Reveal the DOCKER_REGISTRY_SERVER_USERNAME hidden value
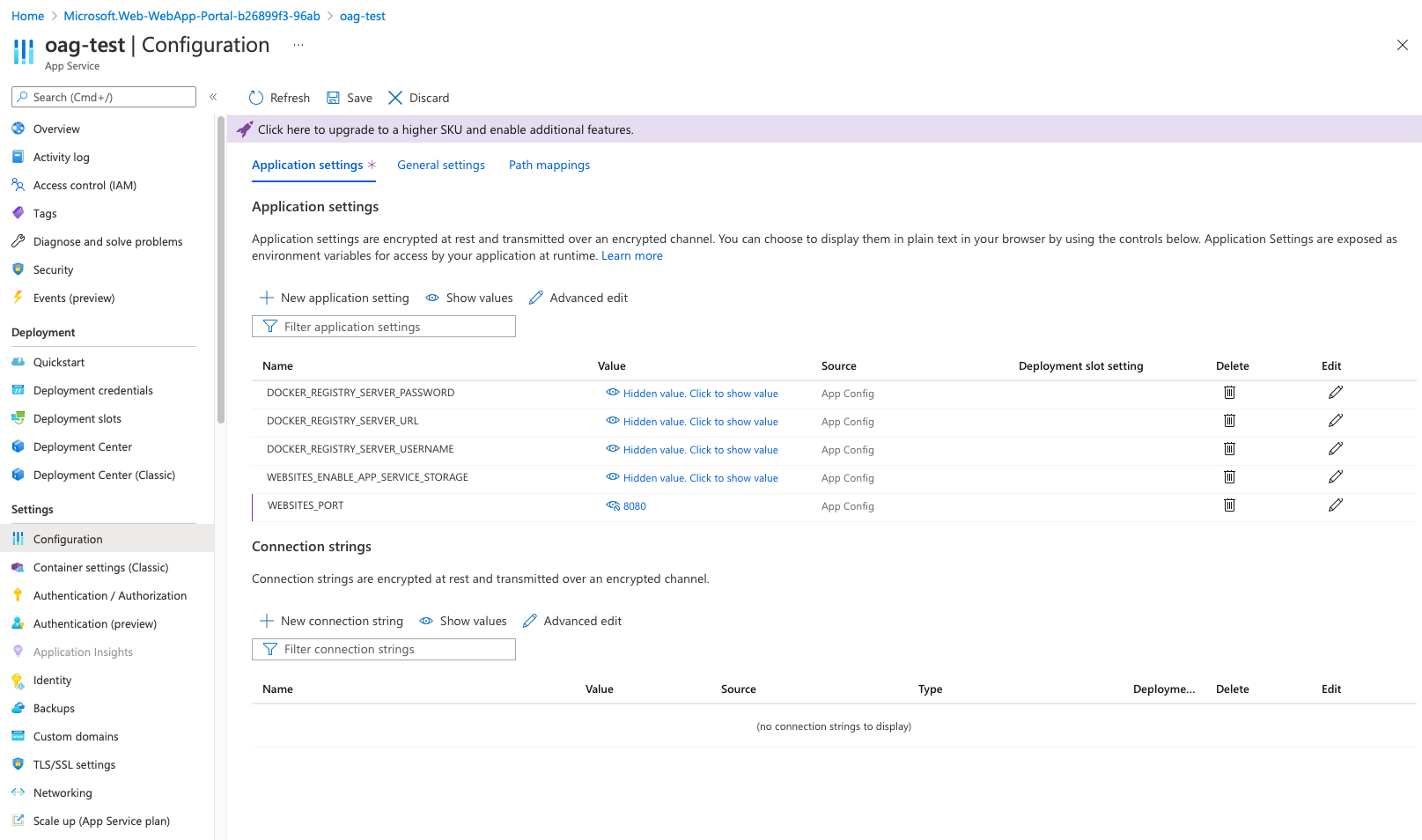Screen dimensions: 1422x840 (700, 450)
